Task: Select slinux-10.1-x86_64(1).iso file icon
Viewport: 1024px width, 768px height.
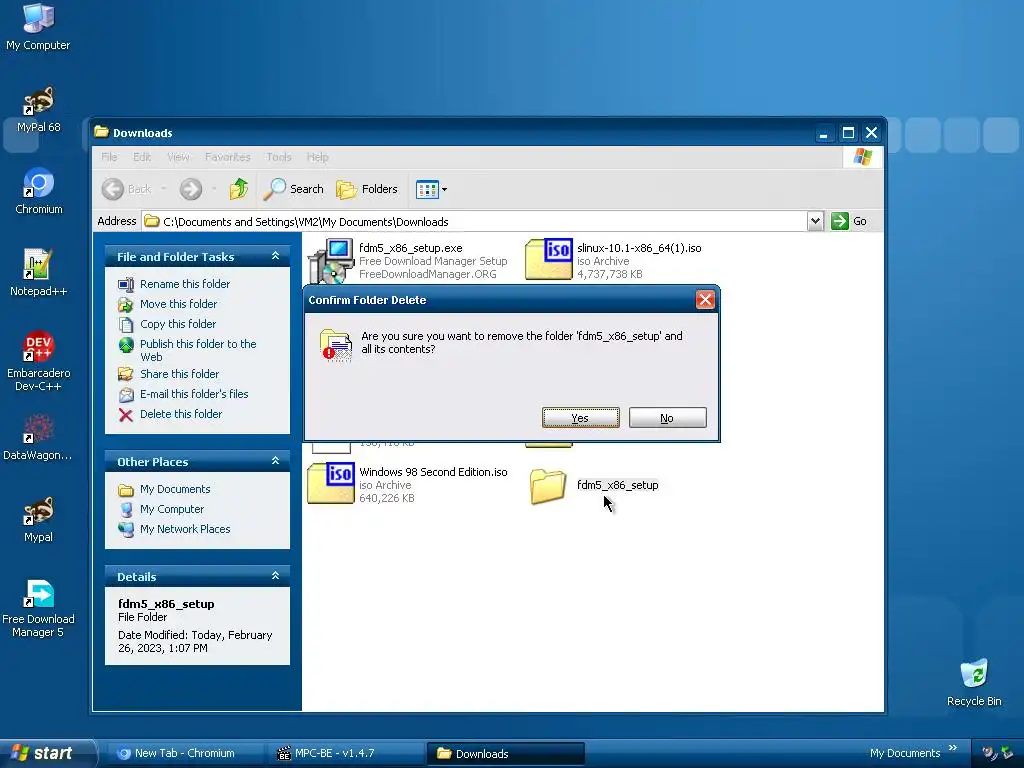Action: tap(549, 259)
